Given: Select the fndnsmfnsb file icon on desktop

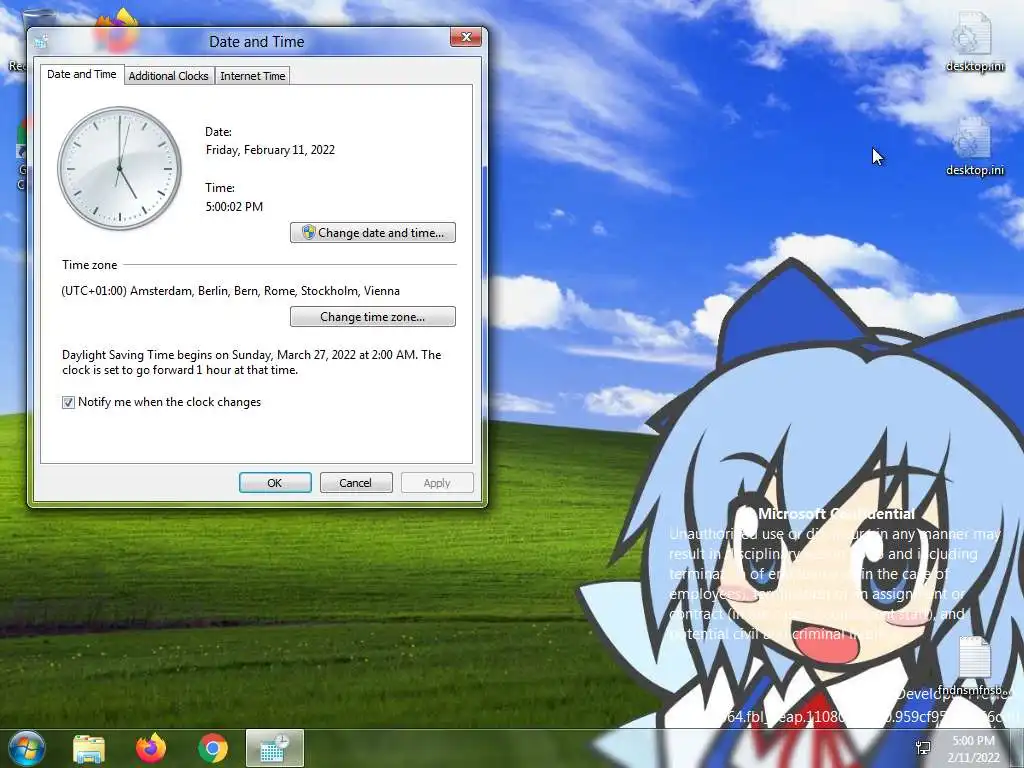Looking at the screenshot, I should click(x=974, y=665).
